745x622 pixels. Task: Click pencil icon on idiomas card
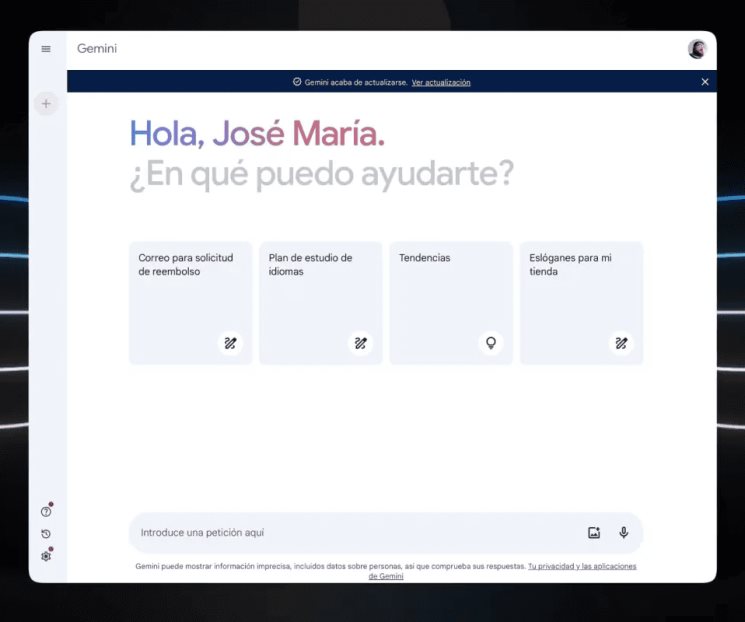361,343
